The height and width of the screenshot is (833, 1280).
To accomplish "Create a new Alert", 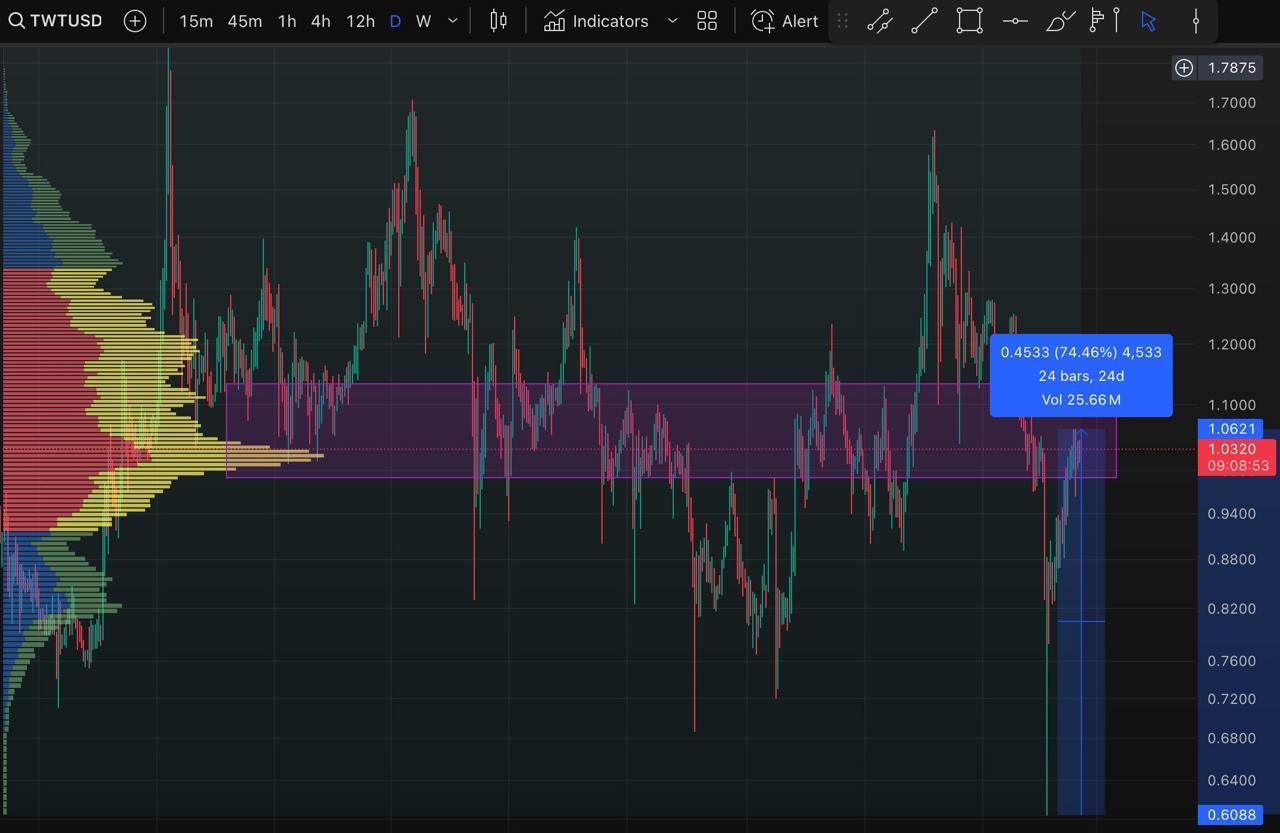I will (x=785, y=20).
